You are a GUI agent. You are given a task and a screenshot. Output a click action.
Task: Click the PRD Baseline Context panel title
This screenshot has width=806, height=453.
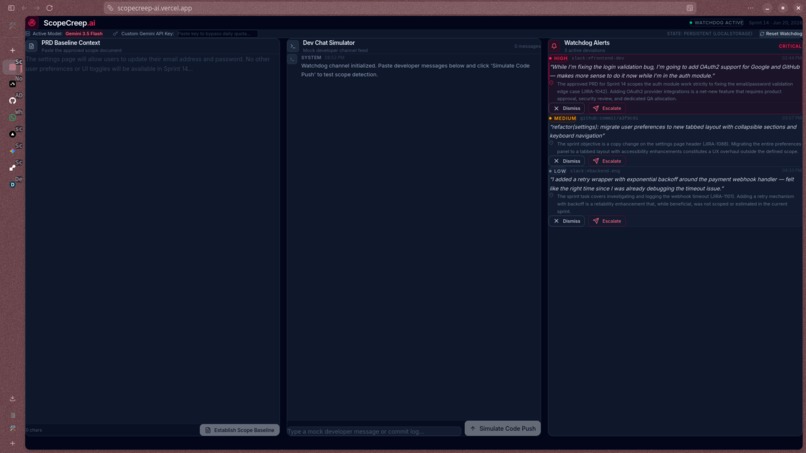pos(70,43)
